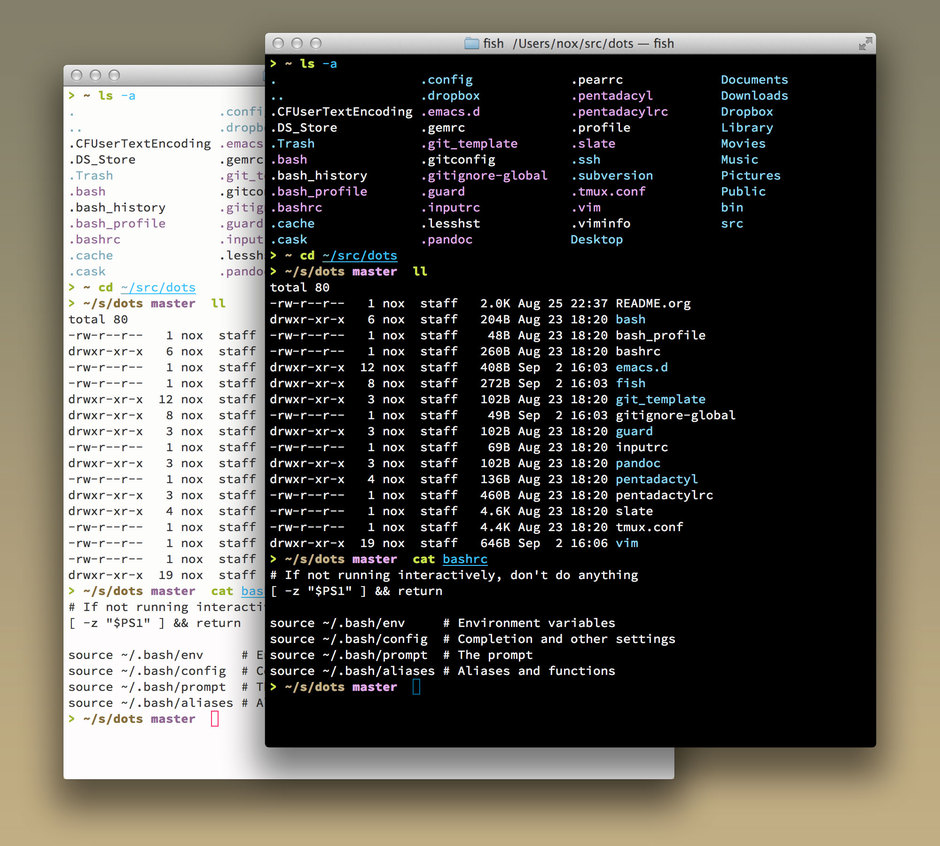
Task: Click '.bash_profile' in dark terminal ls output
Action: click(x=319, y=192)
